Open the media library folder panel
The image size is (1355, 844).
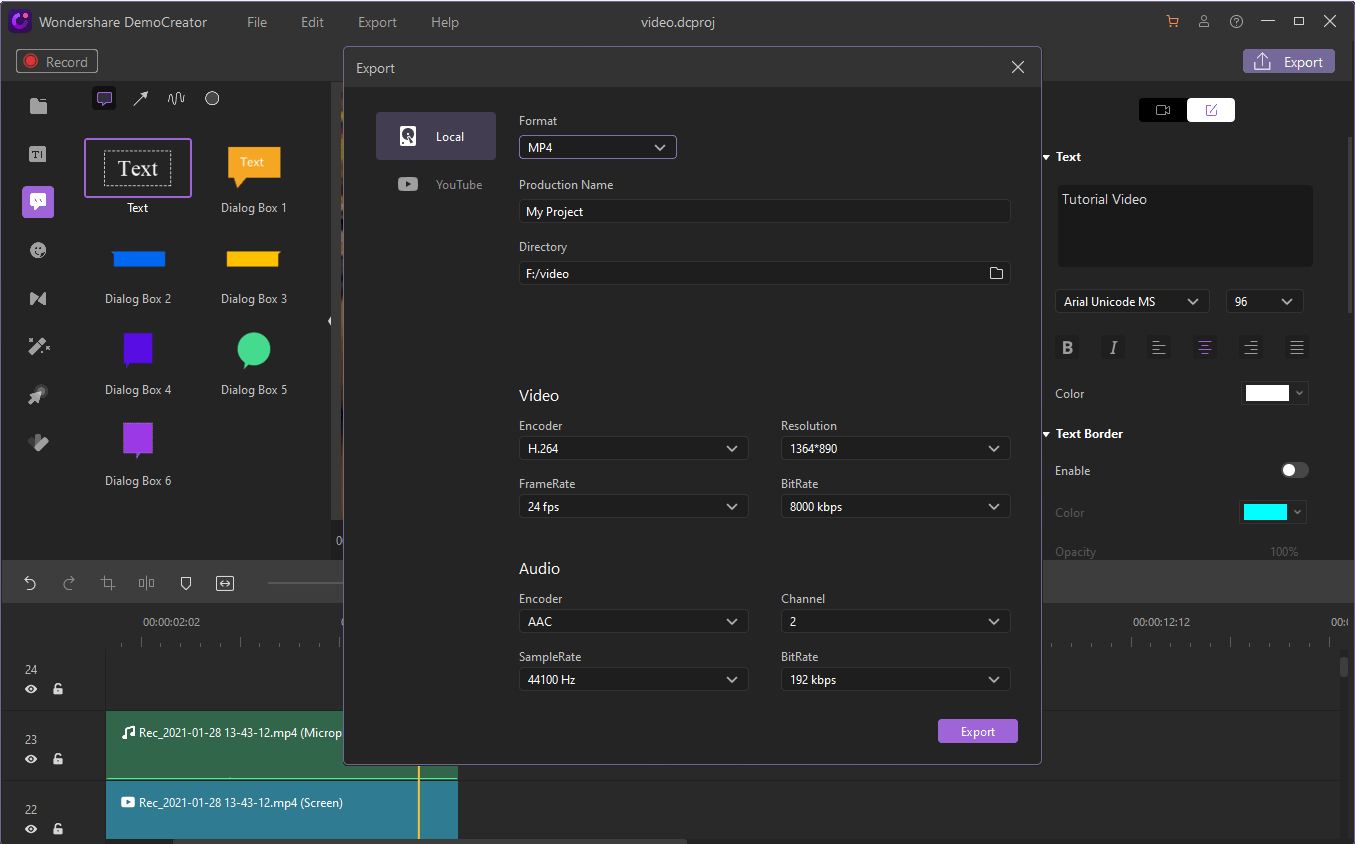tap(38, 106)
